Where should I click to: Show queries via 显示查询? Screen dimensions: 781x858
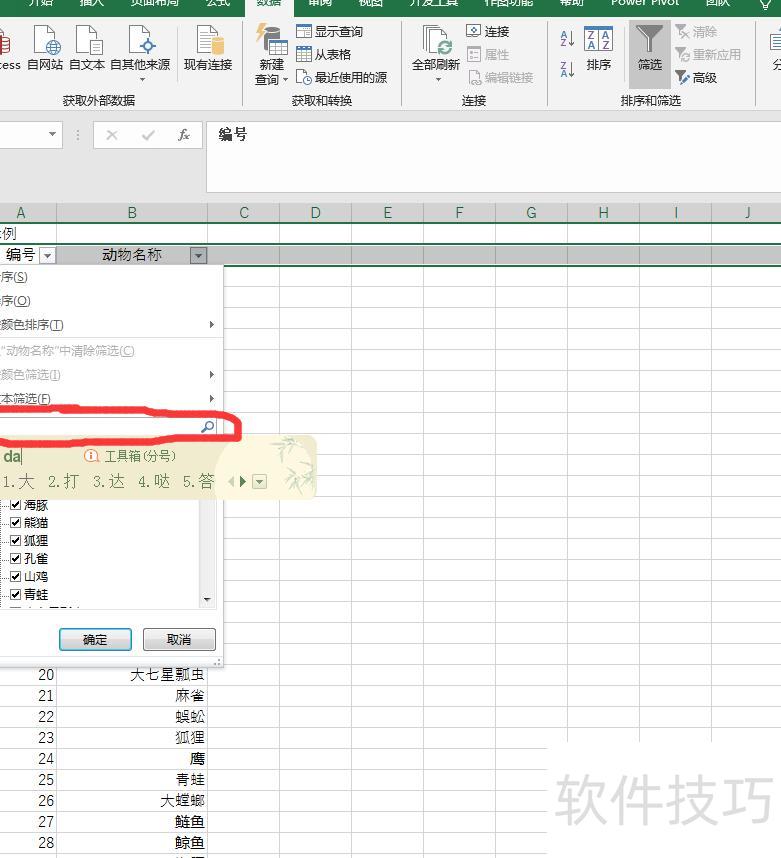pyautogui.click(x=329, y=32)
